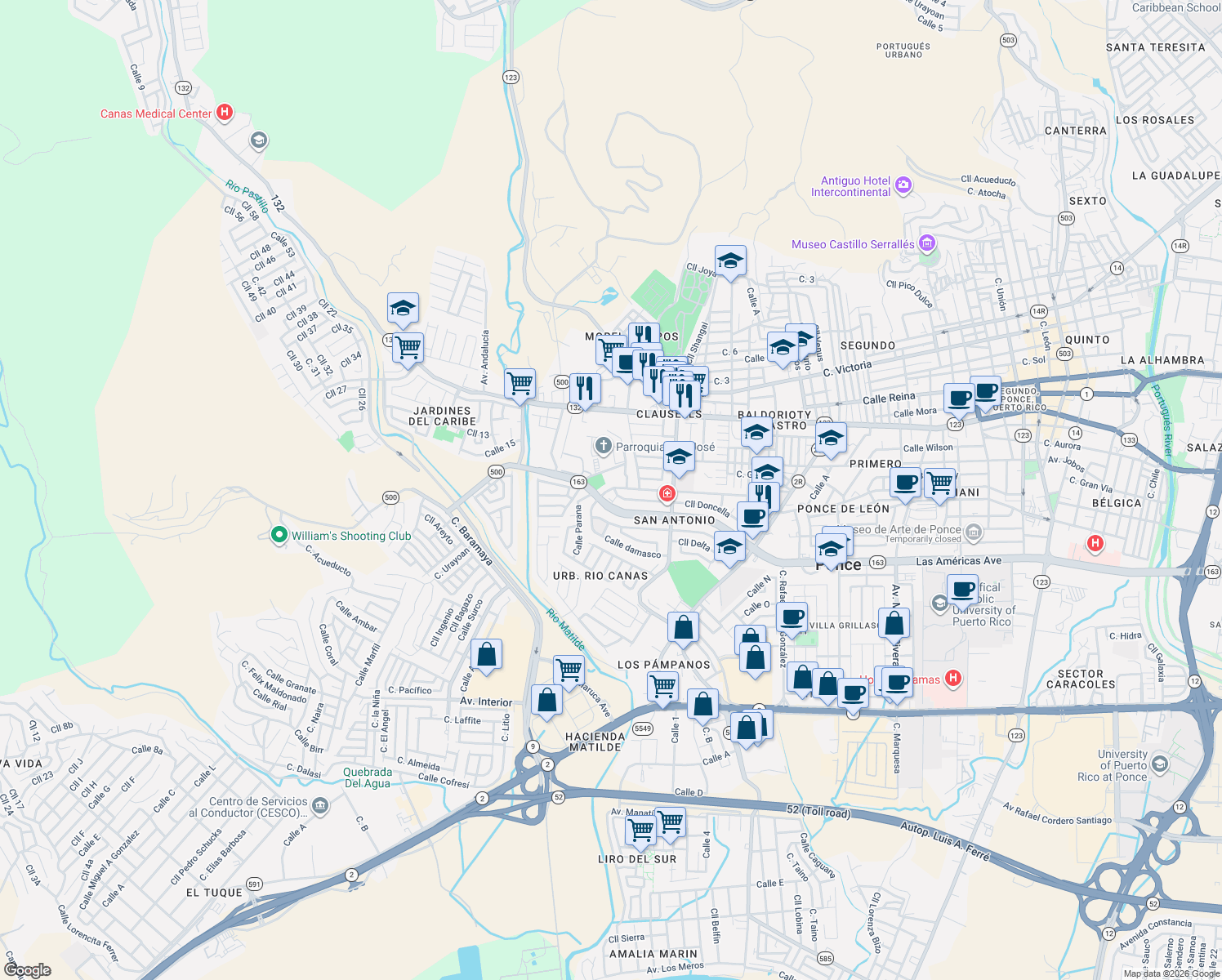Select the Museo Castillo Serrallés label

click(x=853, y=244)
